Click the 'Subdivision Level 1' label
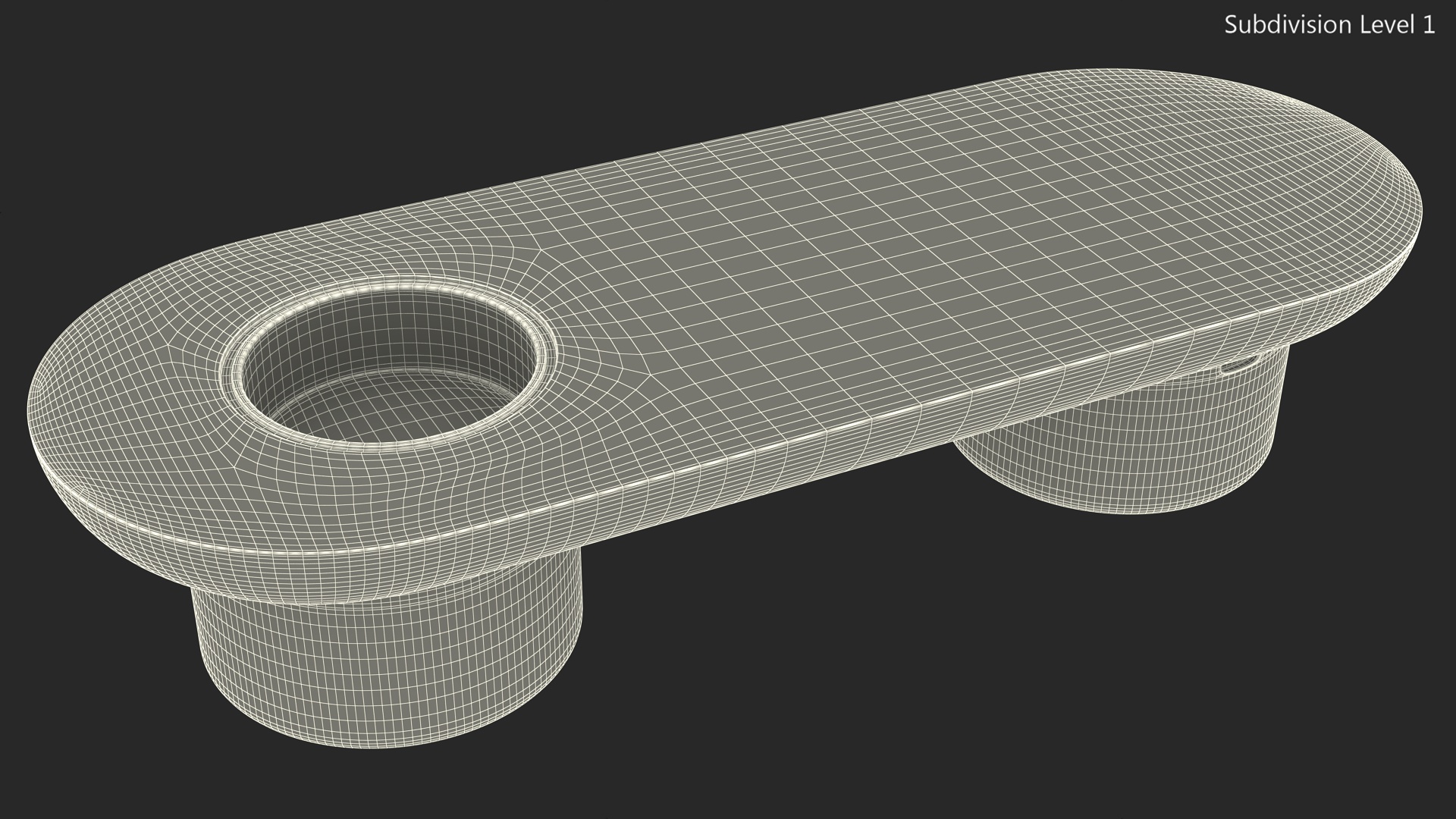This screenshot has height=819, width=1456. pos(1329,25)
